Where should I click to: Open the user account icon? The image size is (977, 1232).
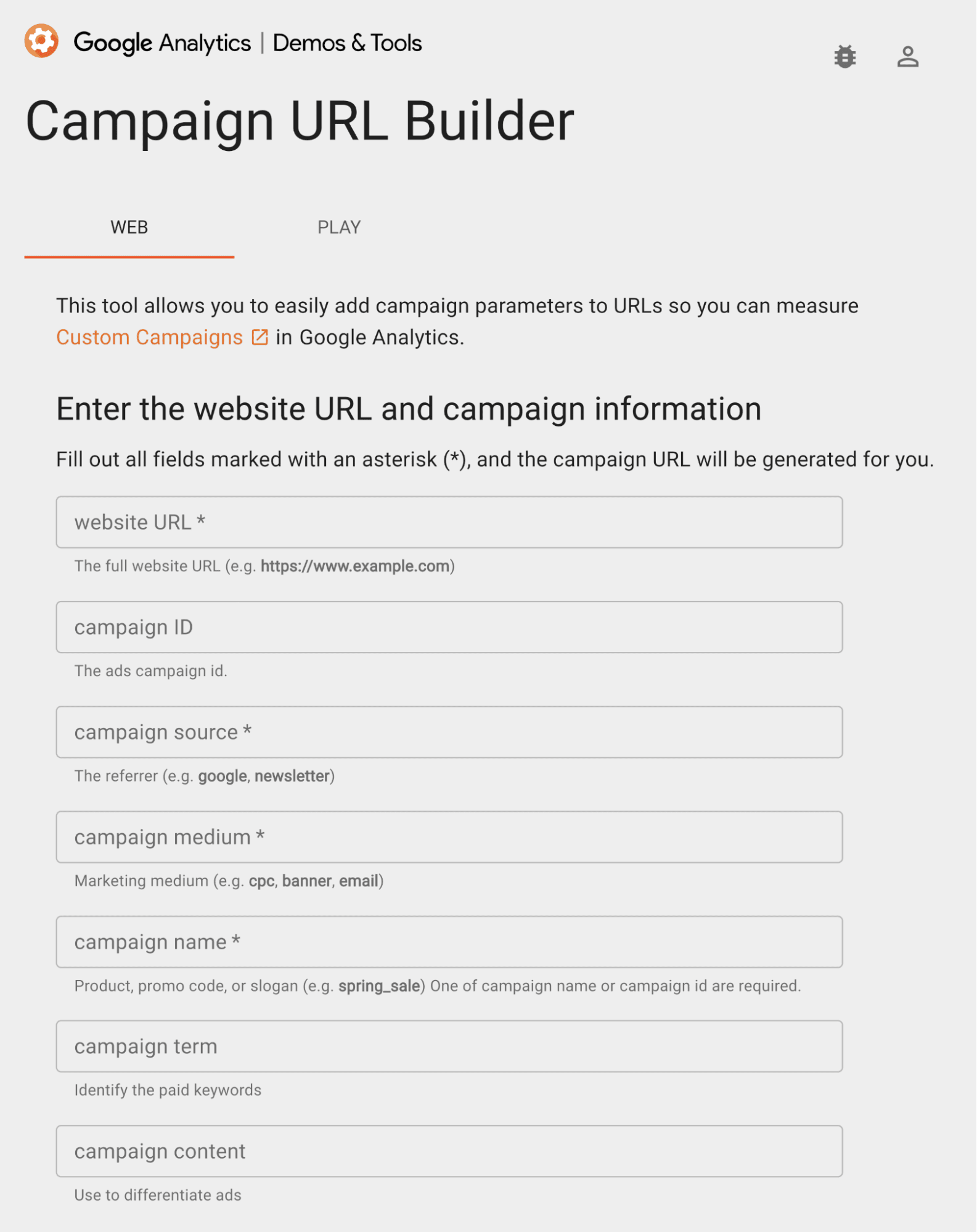click(x=907, y=57)
